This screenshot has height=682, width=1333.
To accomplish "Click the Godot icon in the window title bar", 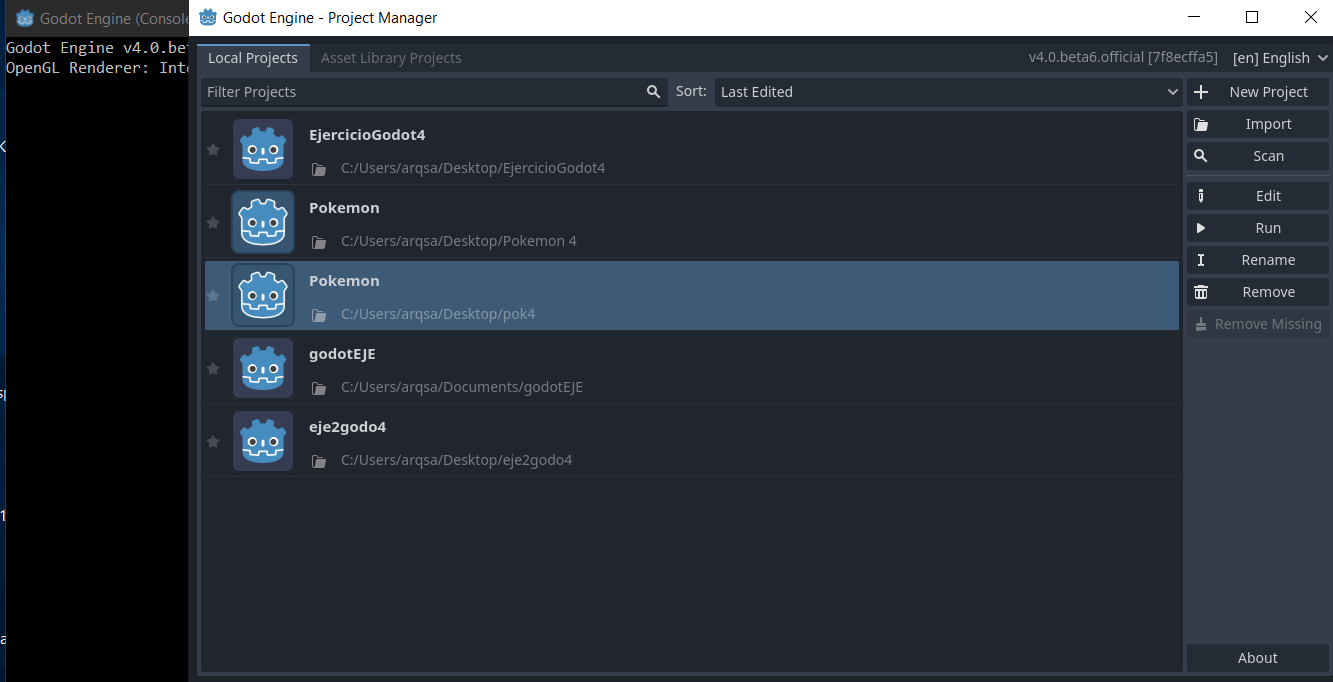I will pos(207,17).
